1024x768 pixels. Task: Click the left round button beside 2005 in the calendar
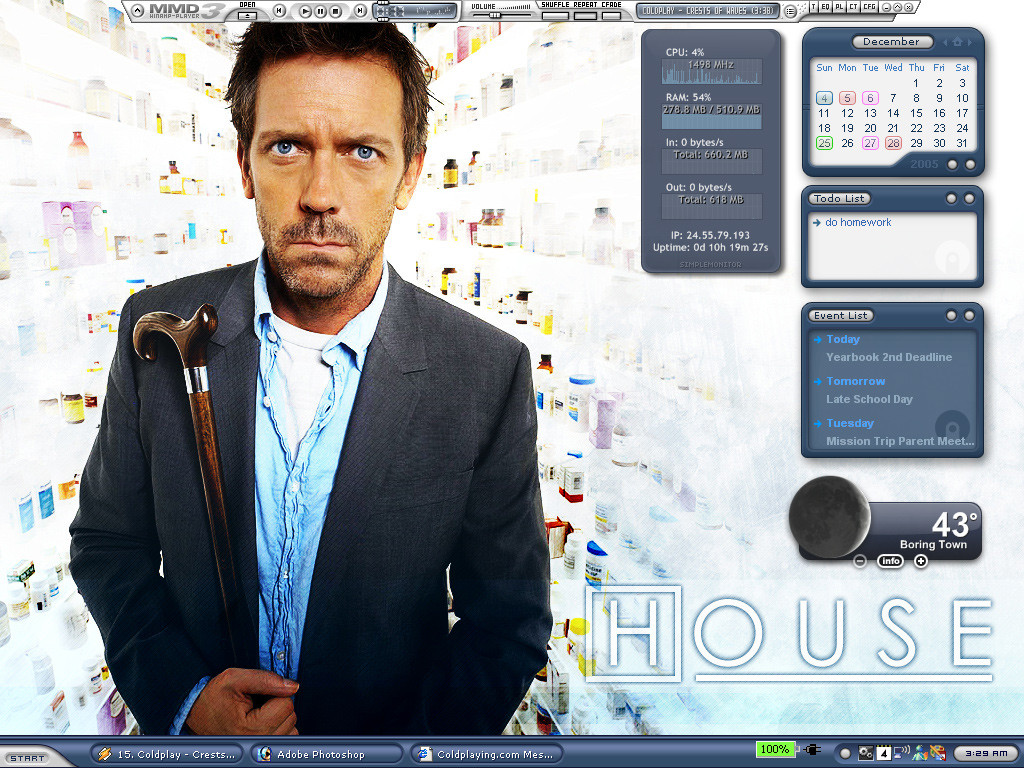[x=952, y=165]
